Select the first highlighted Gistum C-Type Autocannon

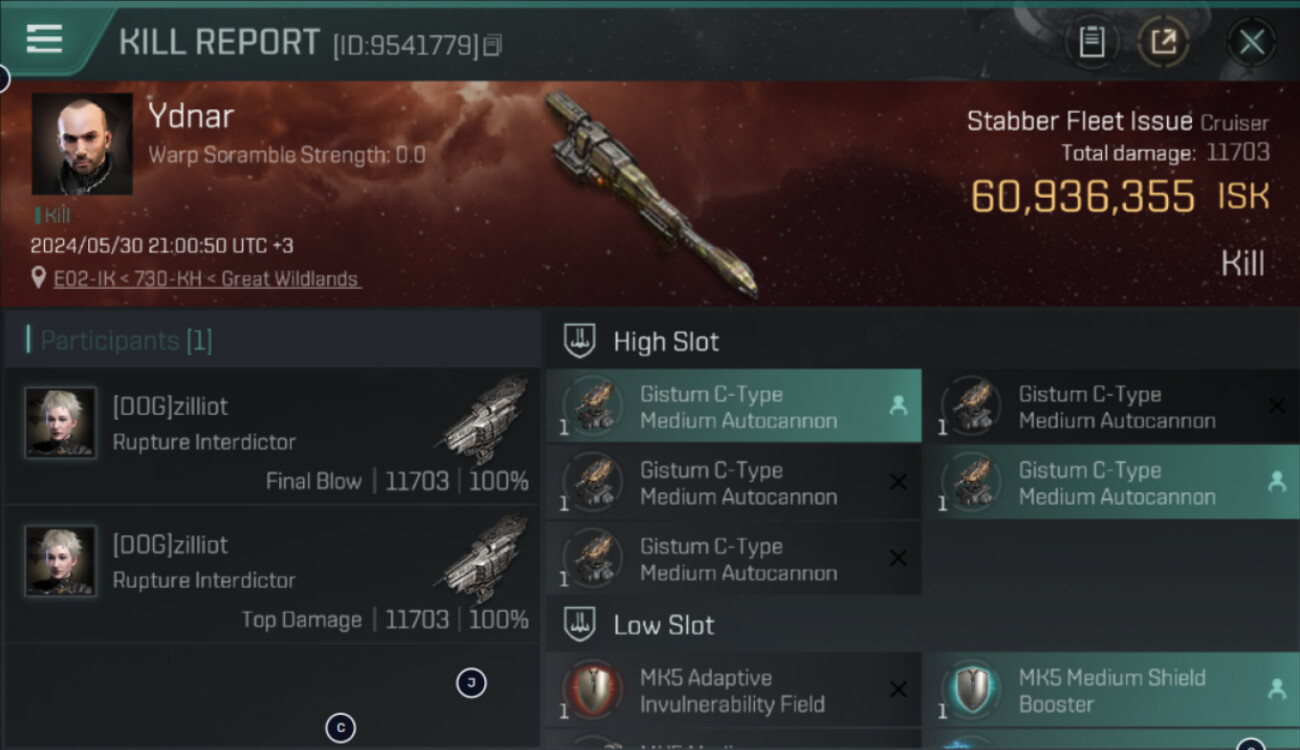tap(733, 407)
